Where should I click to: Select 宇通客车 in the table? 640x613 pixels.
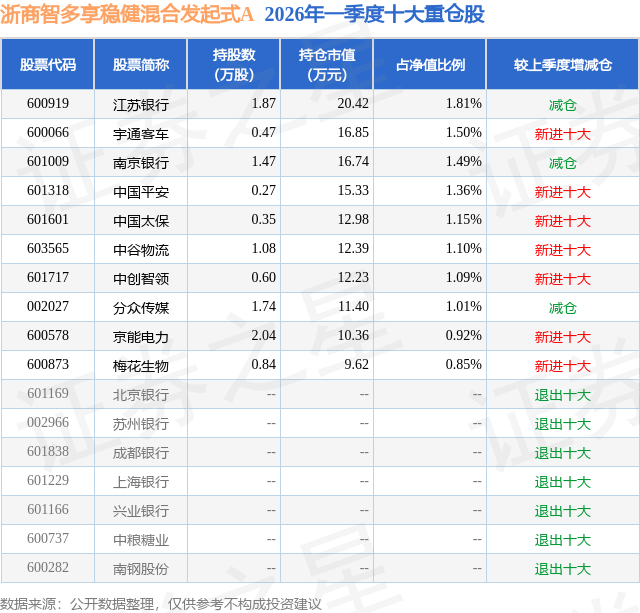[141, 134]
